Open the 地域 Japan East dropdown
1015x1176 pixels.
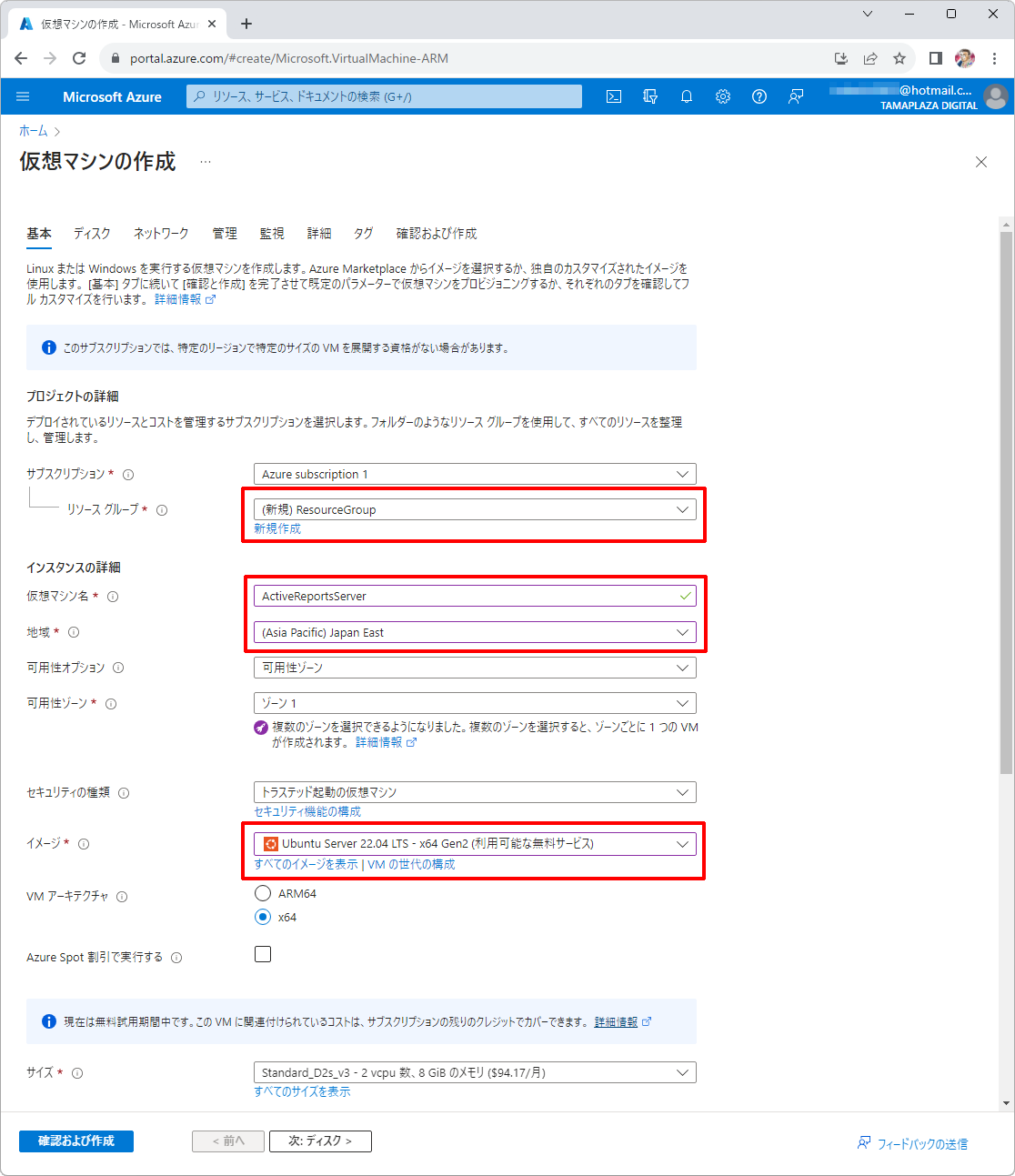coord(475,632)
